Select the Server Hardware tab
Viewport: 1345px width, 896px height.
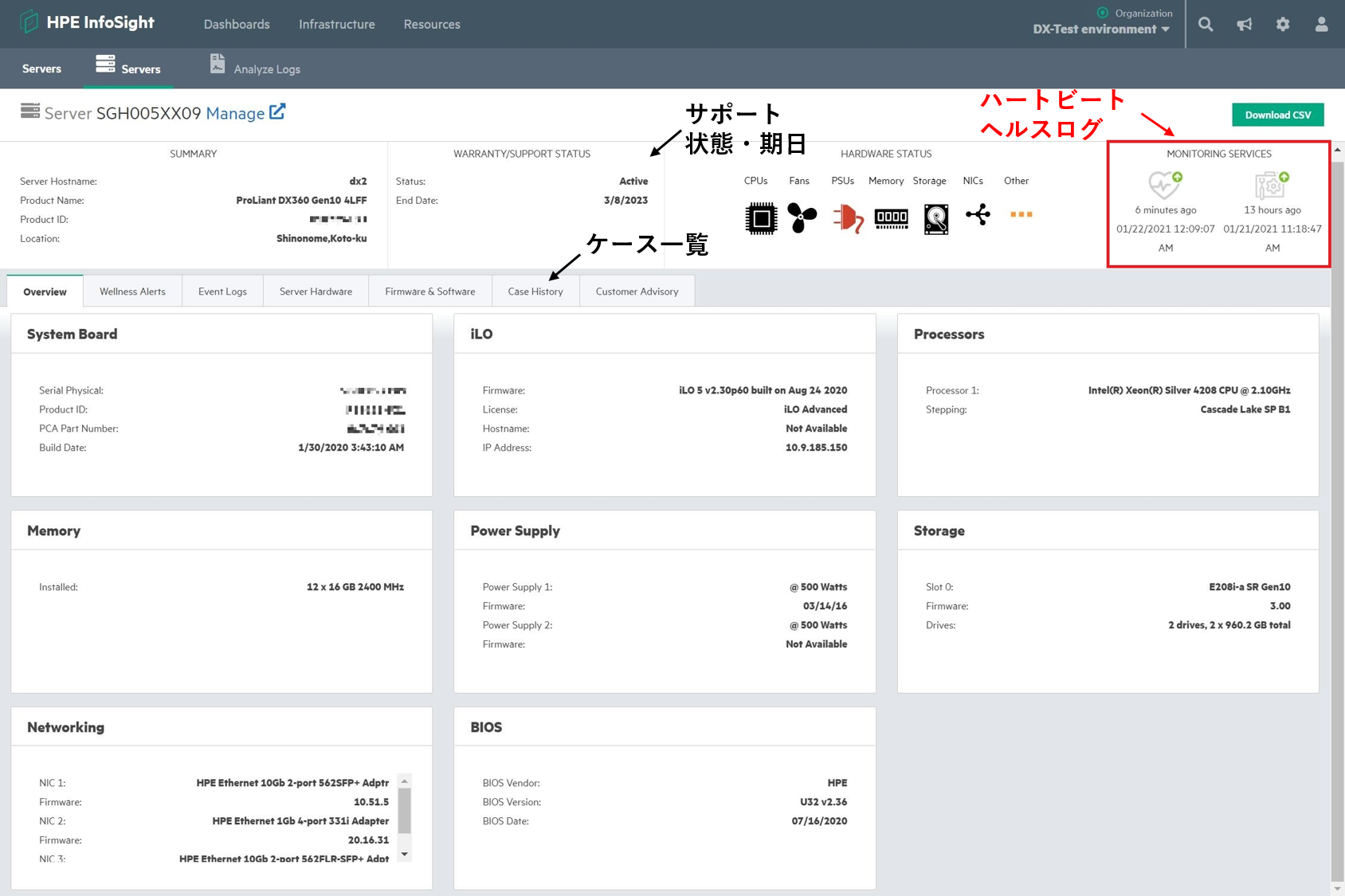pos(316,291)
